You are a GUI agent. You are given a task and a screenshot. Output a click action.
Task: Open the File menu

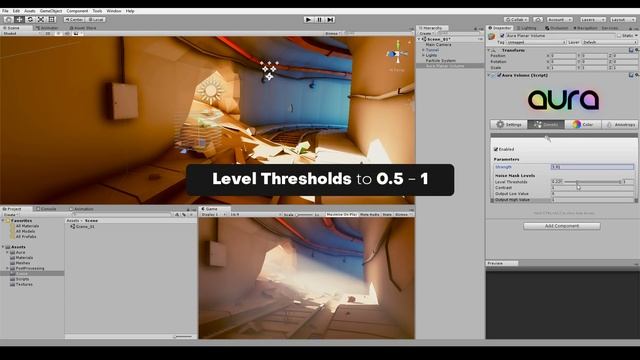click(5, 11)
